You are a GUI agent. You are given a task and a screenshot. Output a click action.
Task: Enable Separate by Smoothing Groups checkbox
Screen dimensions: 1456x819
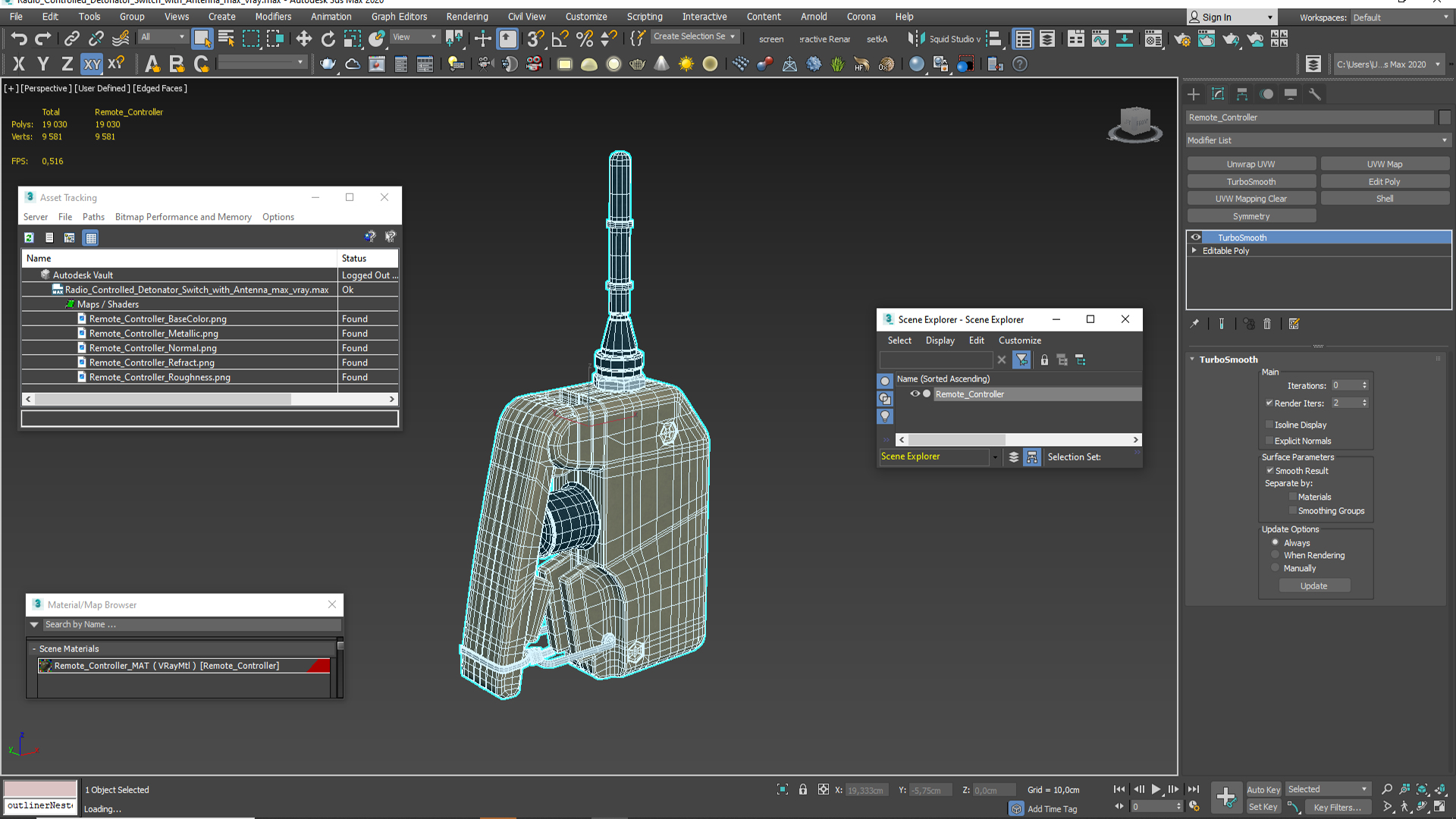(1293, 510)
